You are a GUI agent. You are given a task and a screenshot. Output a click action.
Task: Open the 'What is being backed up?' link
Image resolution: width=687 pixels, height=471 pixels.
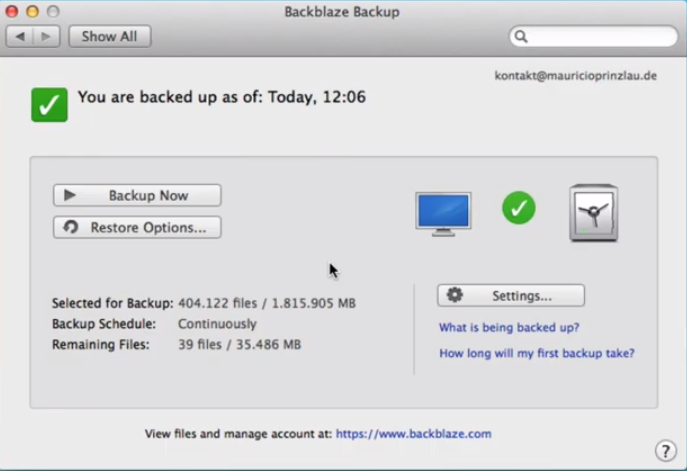coord(509,327)
